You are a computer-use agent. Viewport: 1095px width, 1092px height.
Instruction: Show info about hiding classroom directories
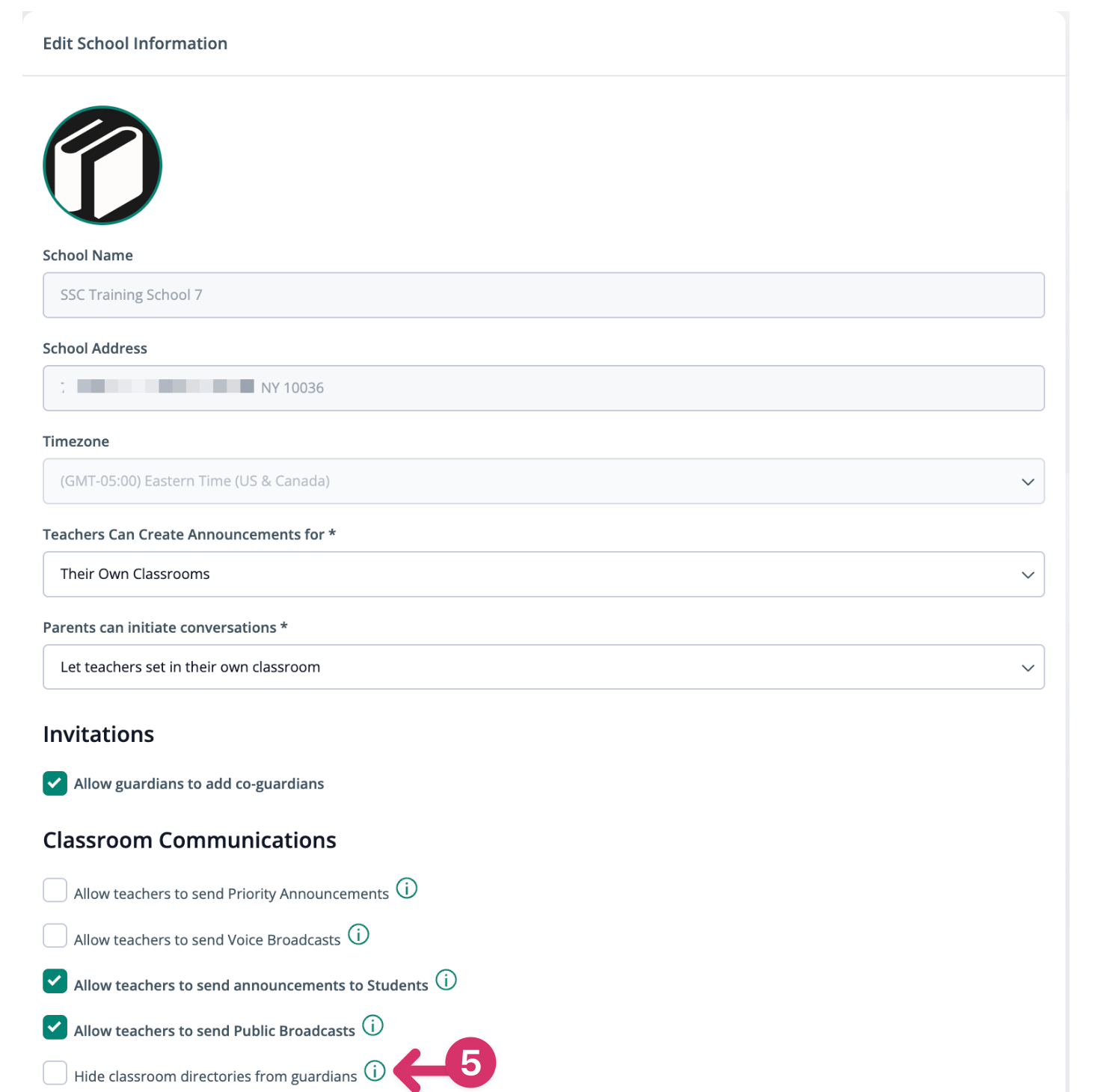(x=375, y=1071)
